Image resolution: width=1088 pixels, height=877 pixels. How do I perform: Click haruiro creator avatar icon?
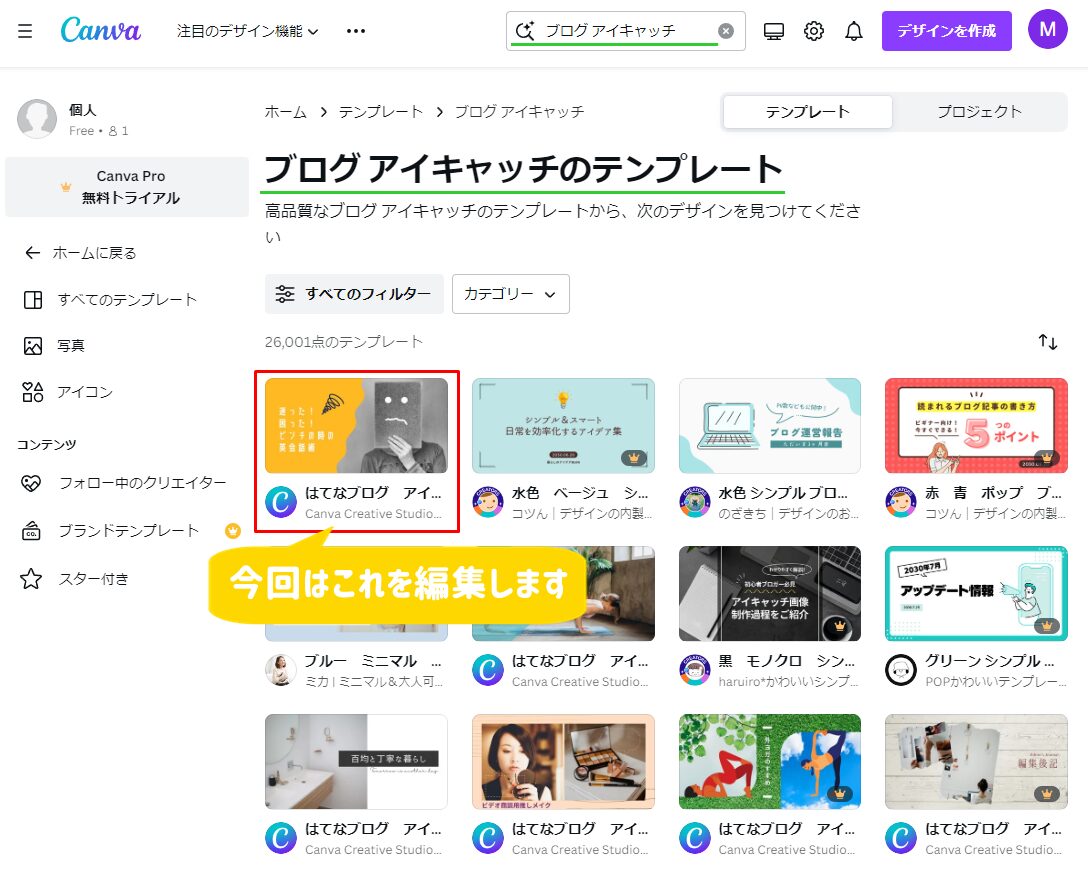[x=695, y=670]
